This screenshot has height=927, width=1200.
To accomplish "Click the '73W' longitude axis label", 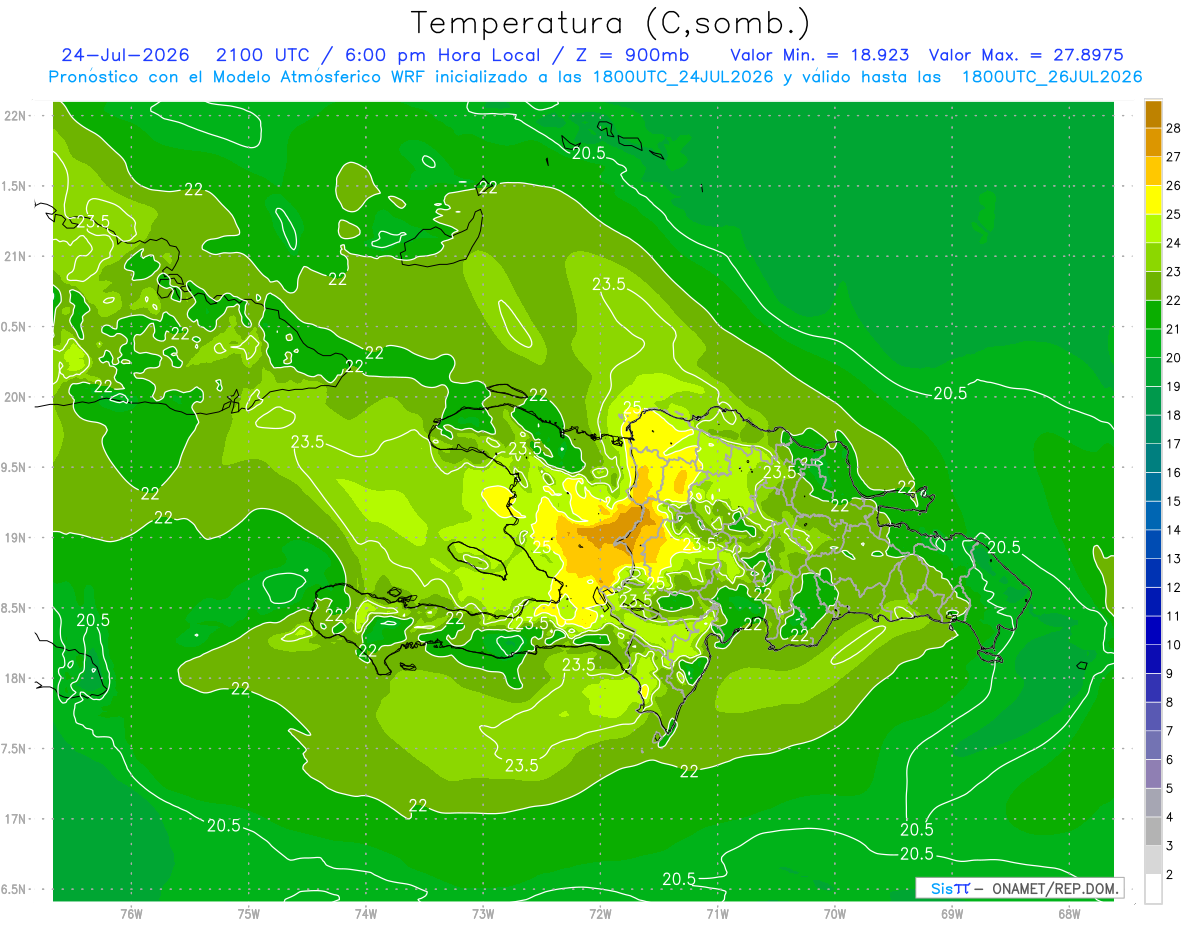I will tap(483, 913).
